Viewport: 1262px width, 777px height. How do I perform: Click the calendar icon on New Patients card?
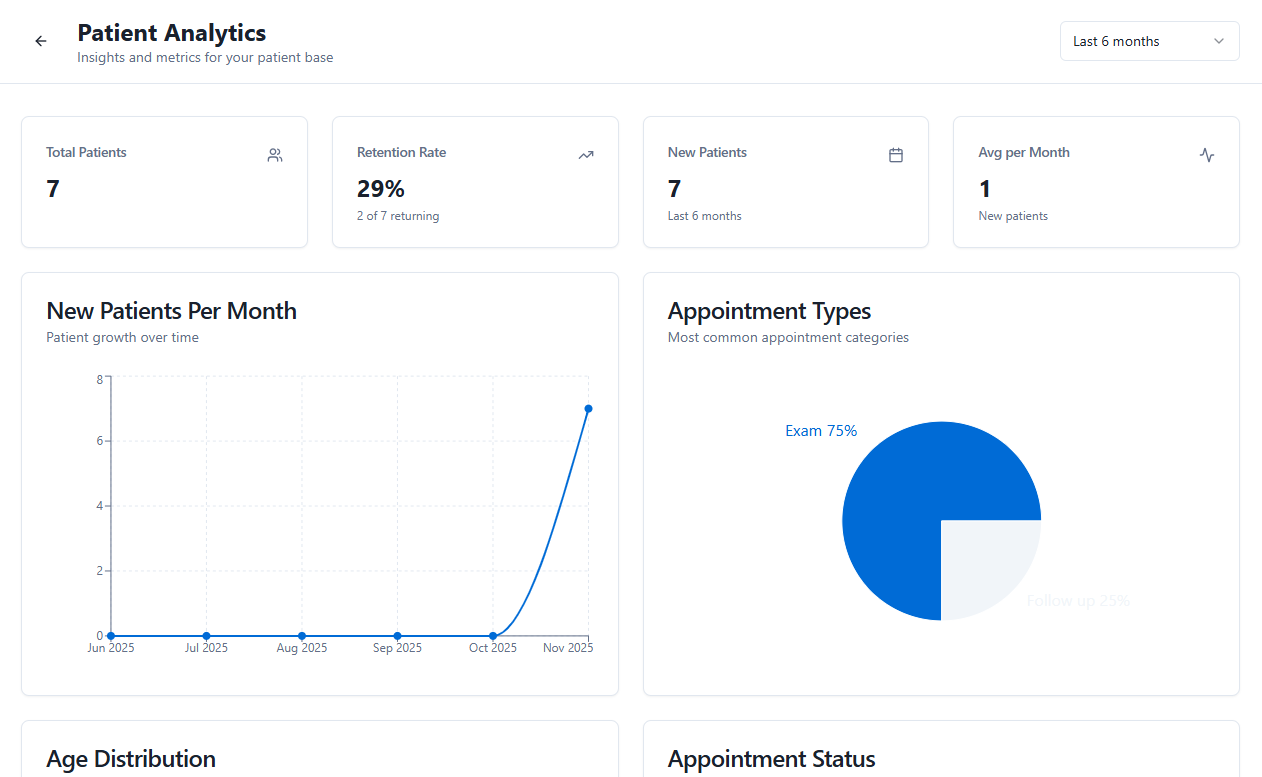point(896,155)
